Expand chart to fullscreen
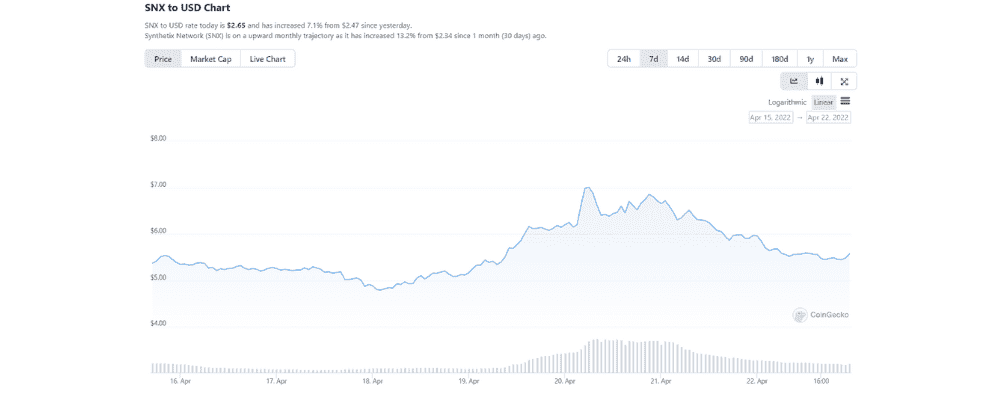 tap(844, 81)
